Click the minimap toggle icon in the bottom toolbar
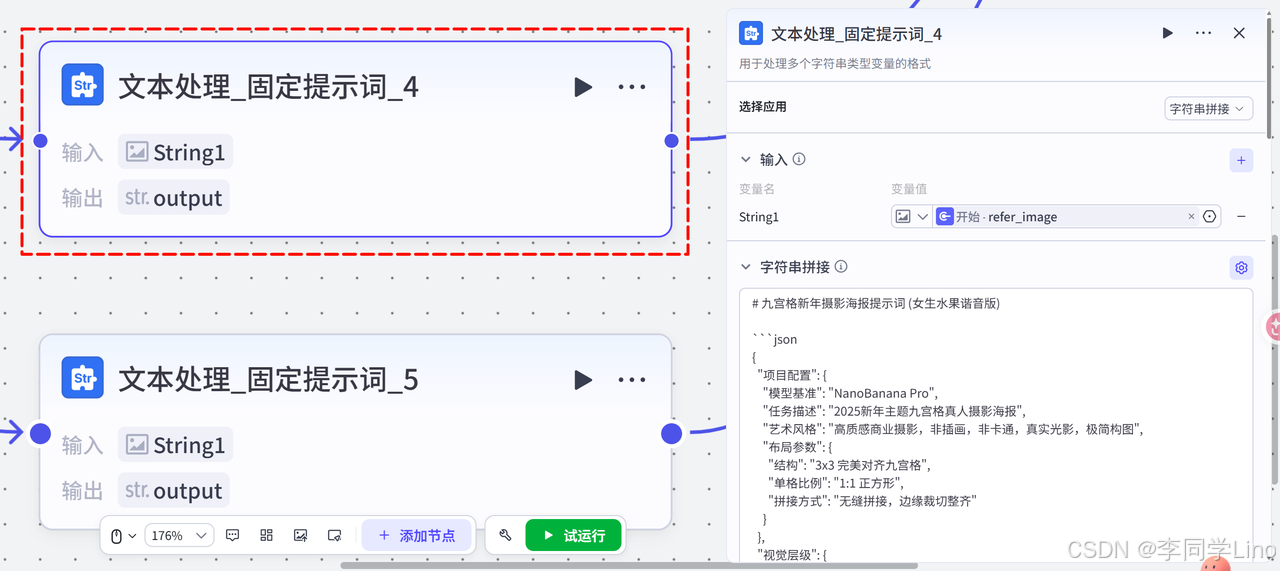 pos(335,536)
